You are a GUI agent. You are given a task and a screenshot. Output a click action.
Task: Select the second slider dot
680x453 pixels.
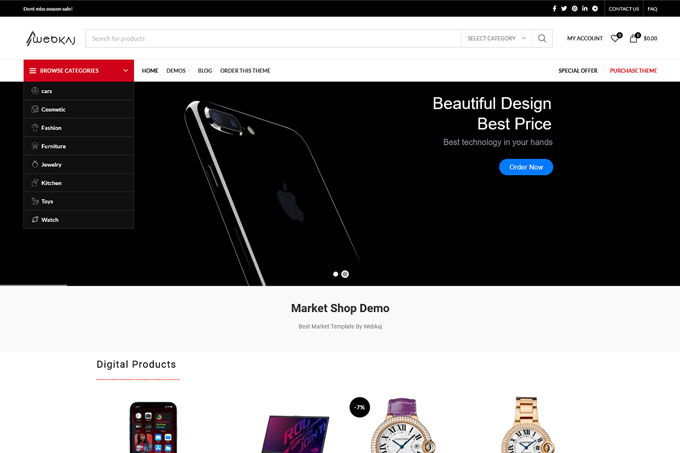pos(345,274)
